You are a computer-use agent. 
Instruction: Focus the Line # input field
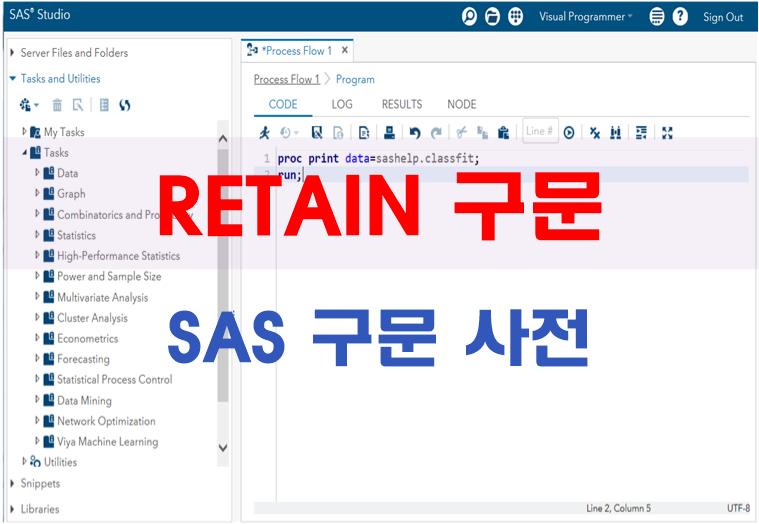pos(540,131)
